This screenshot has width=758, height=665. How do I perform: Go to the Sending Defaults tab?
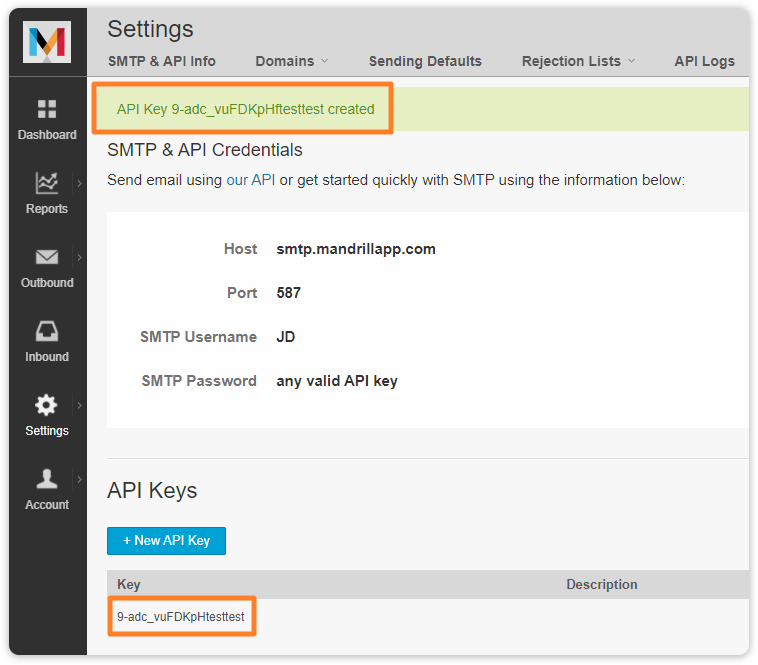coord(425,61)
